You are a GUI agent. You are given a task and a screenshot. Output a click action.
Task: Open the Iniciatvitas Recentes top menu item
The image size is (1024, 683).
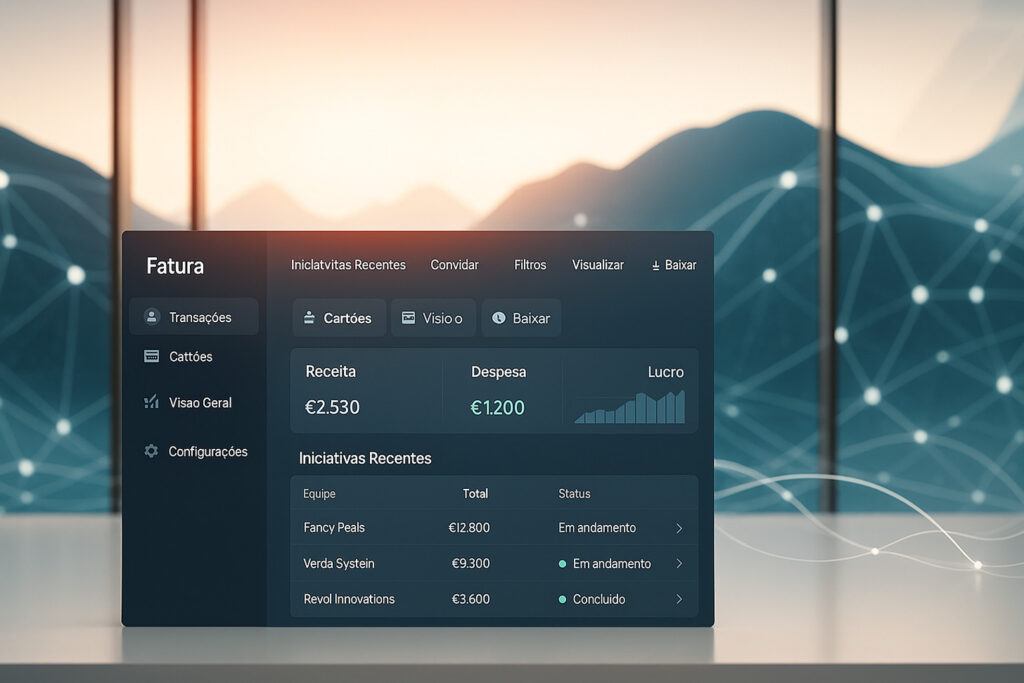348,265
